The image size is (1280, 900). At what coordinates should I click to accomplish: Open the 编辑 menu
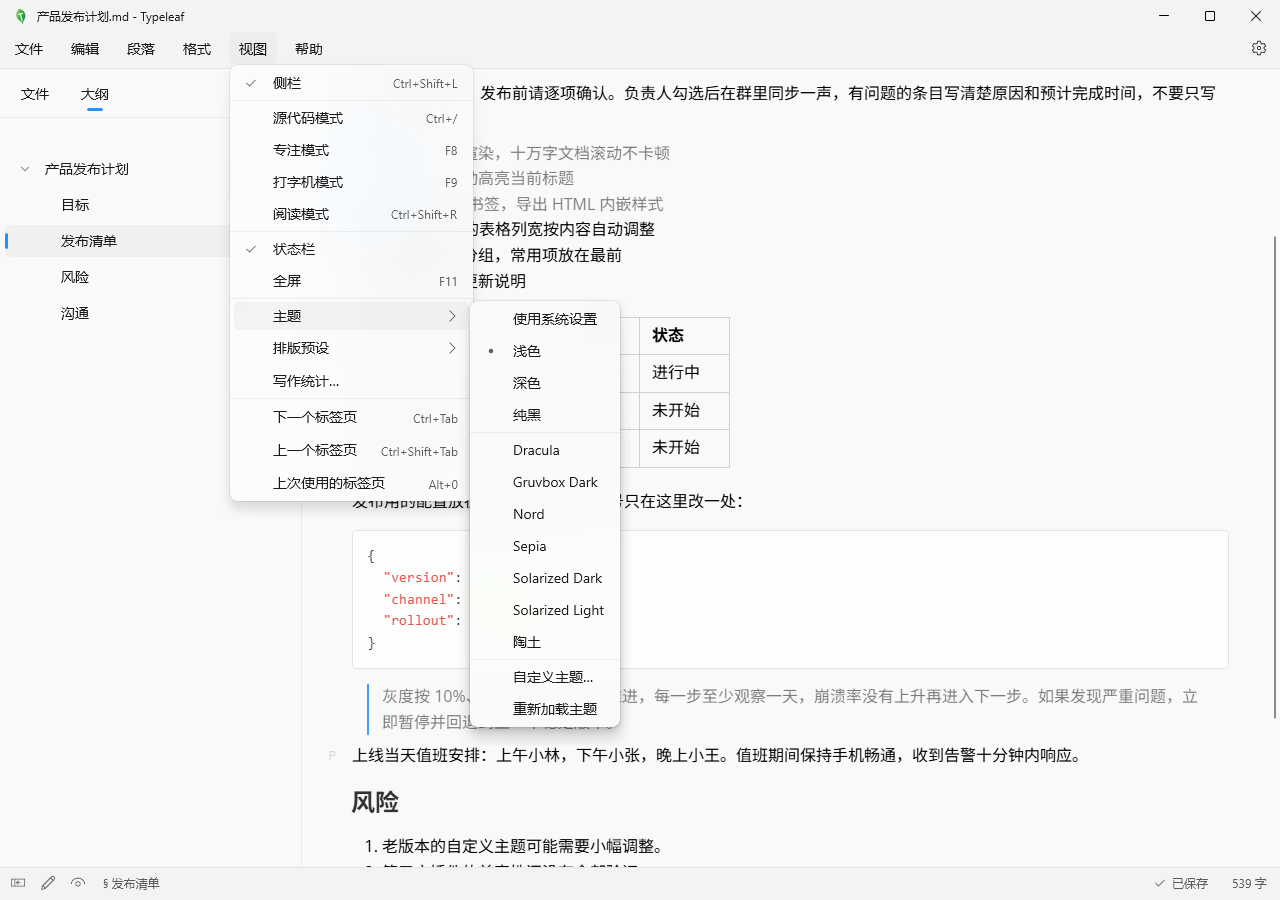tap(85, 49)
